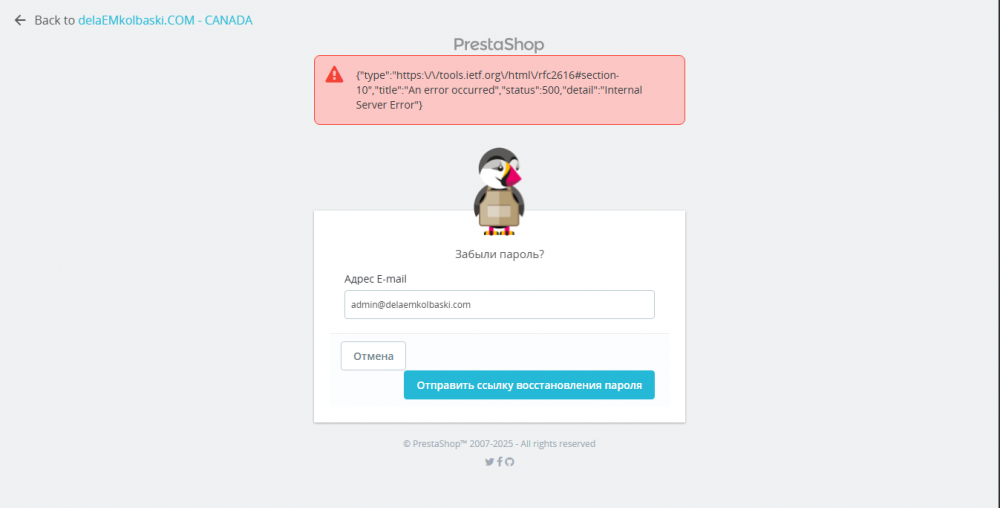1000x508 pixels.
Task: Open the Twitter icon in the footer
Action: [x=489, y=461]
